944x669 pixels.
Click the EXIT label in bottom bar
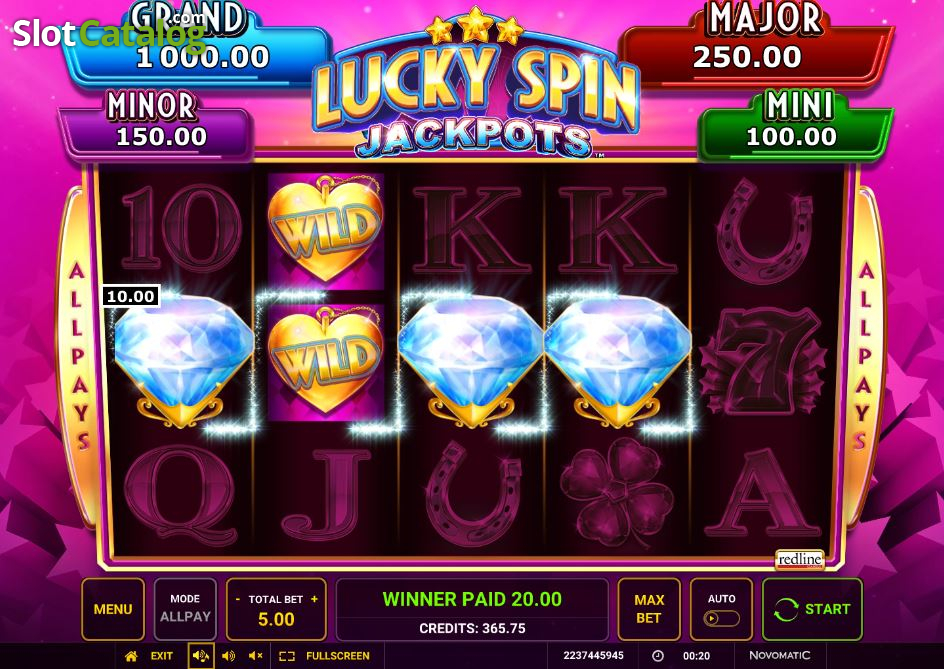pyautogui.click(x=161, y=656)
